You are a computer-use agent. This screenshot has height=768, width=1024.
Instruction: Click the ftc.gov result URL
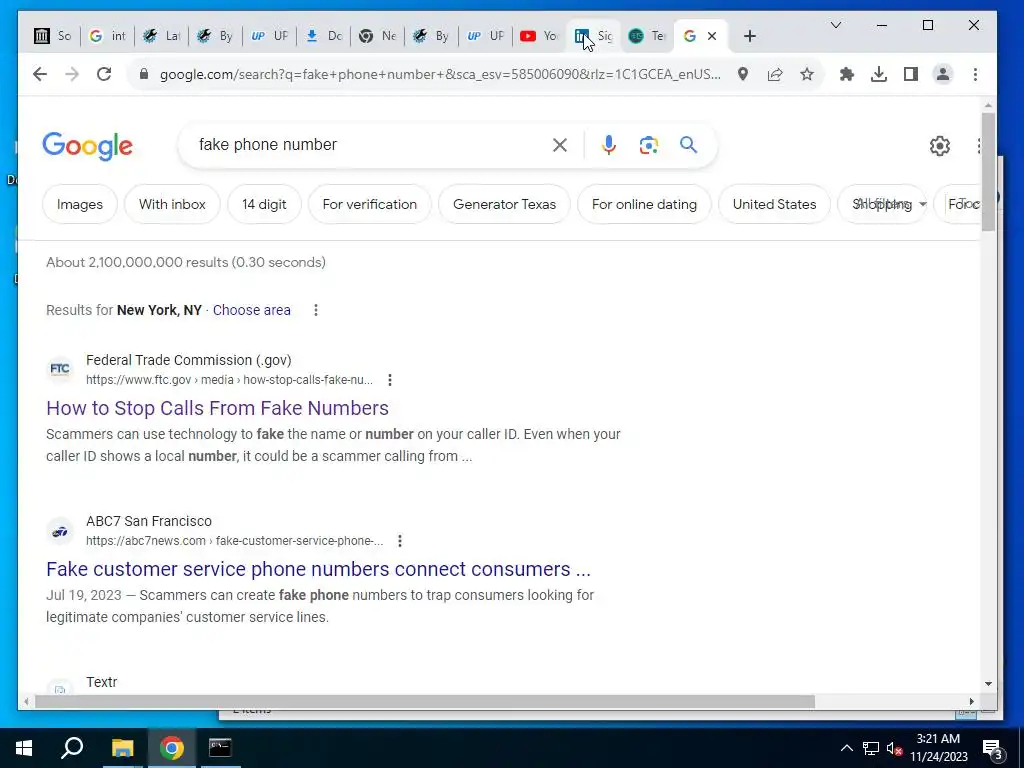coord(229,380)
